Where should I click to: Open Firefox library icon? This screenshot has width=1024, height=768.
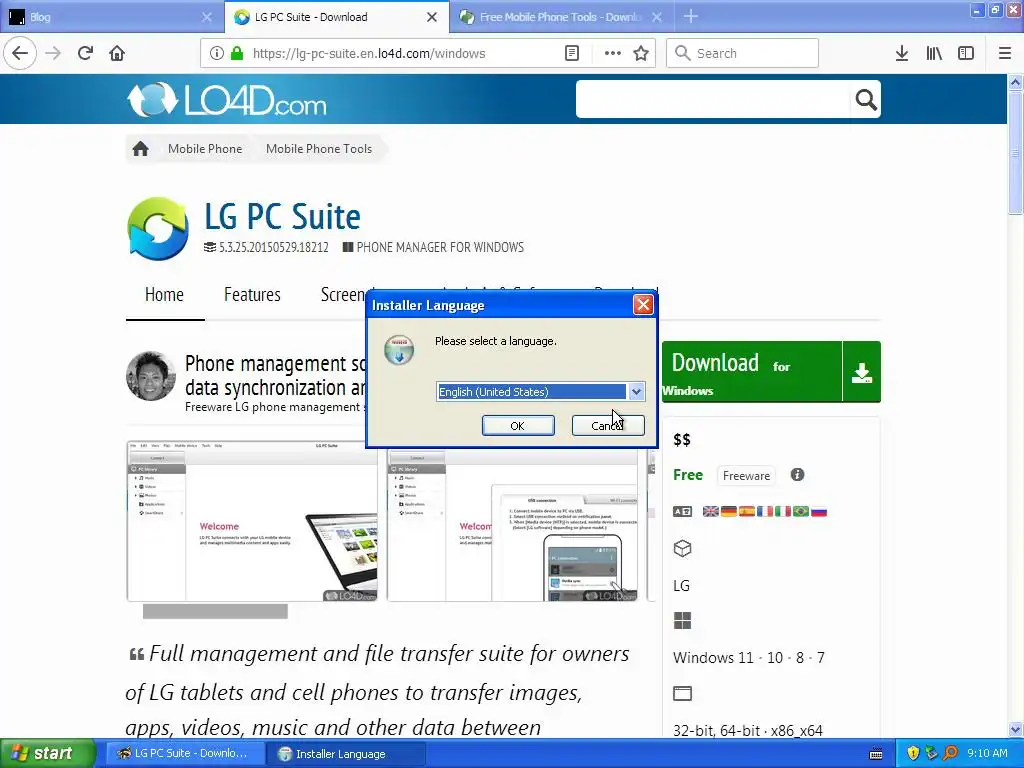934,53
